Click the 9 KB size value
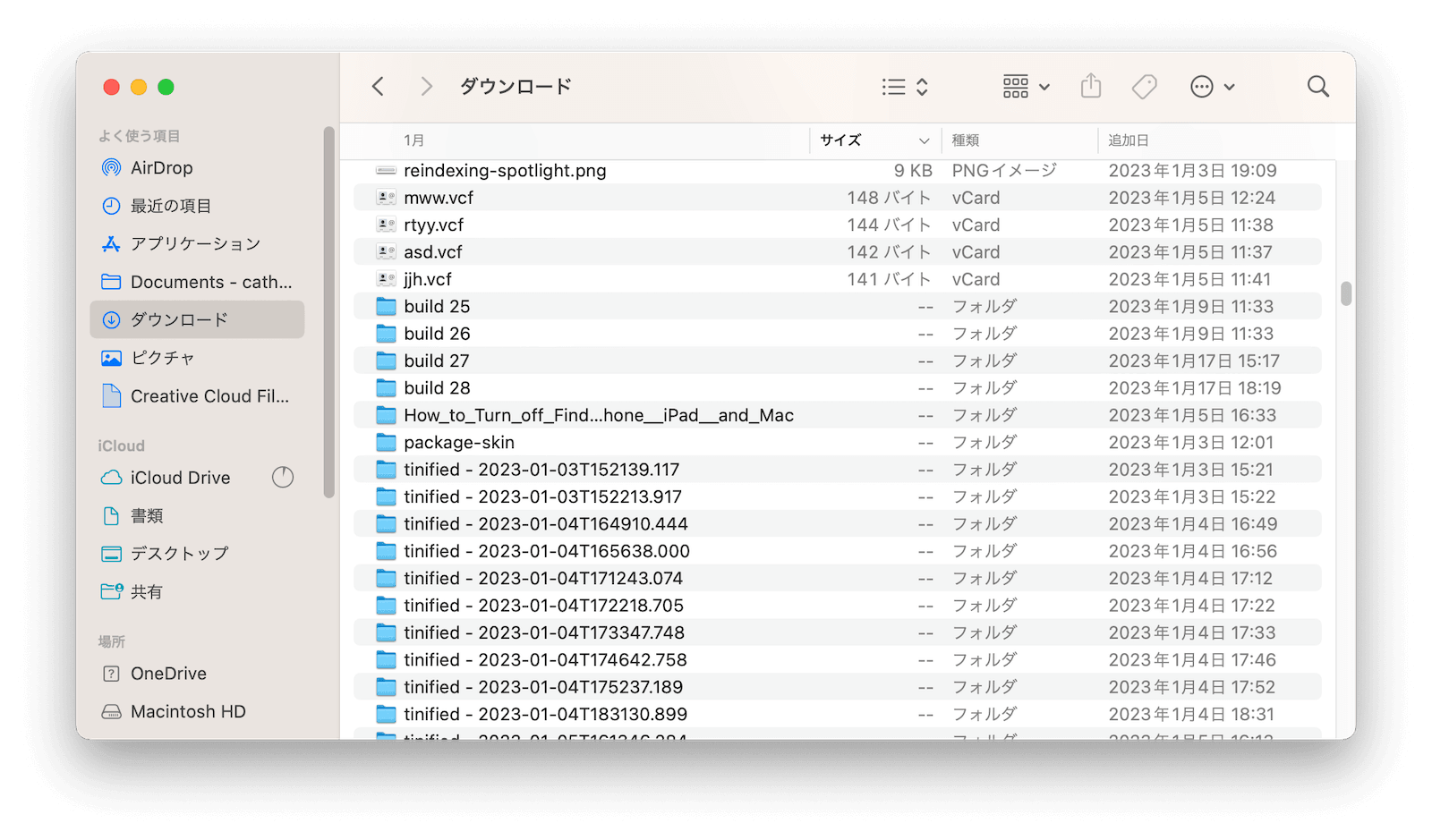Viewport: 1432px width, 840px height. [913, 171]
